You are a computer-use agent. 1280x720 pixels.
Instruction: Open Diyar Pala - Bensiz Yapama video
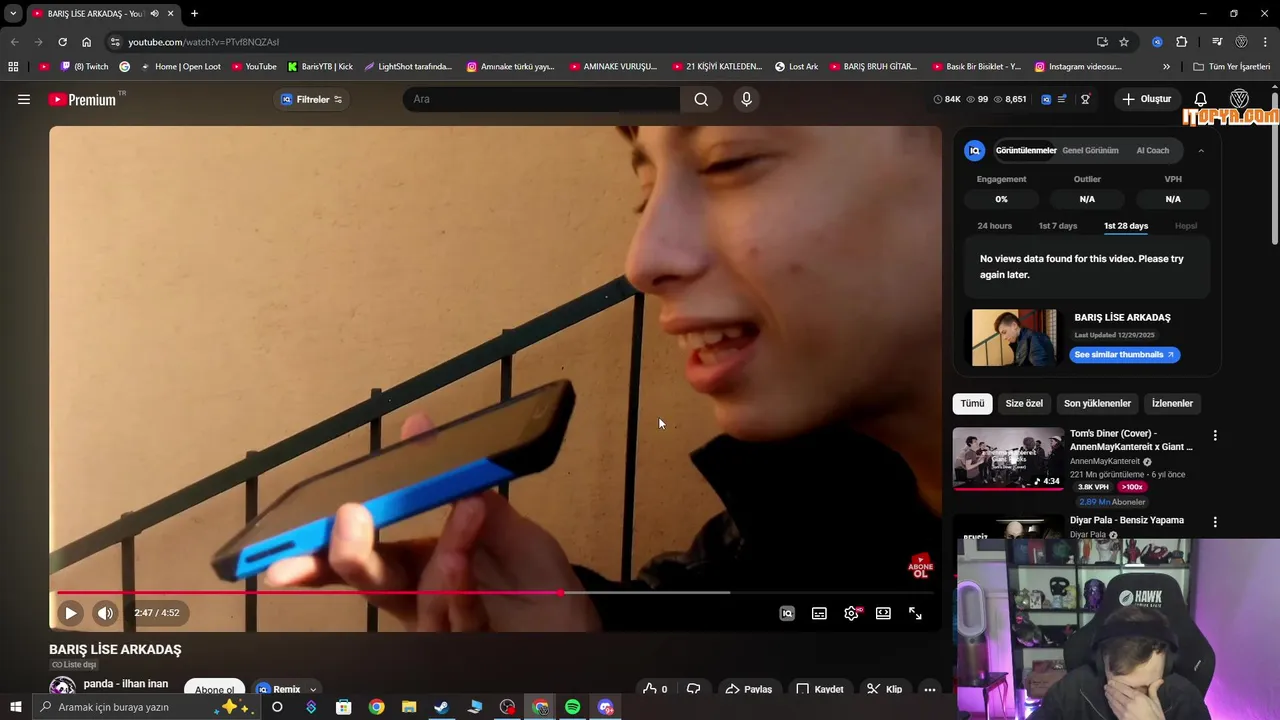(1127, 520)
